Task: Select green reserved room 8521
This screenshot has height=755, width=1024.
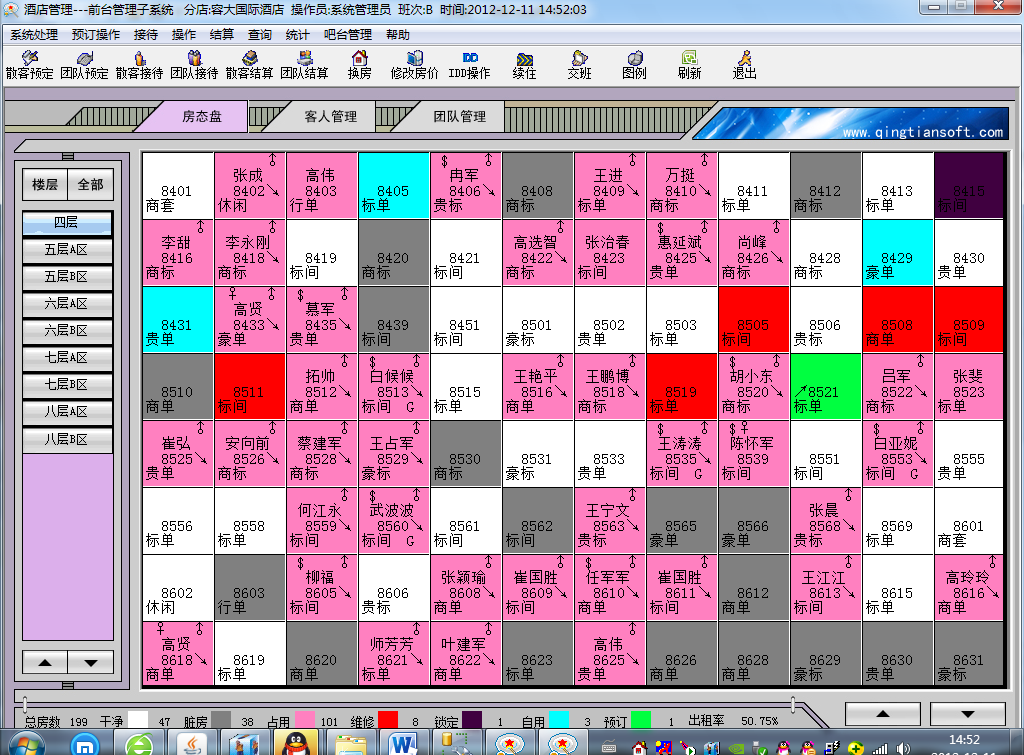Action: tap(825, 386)
